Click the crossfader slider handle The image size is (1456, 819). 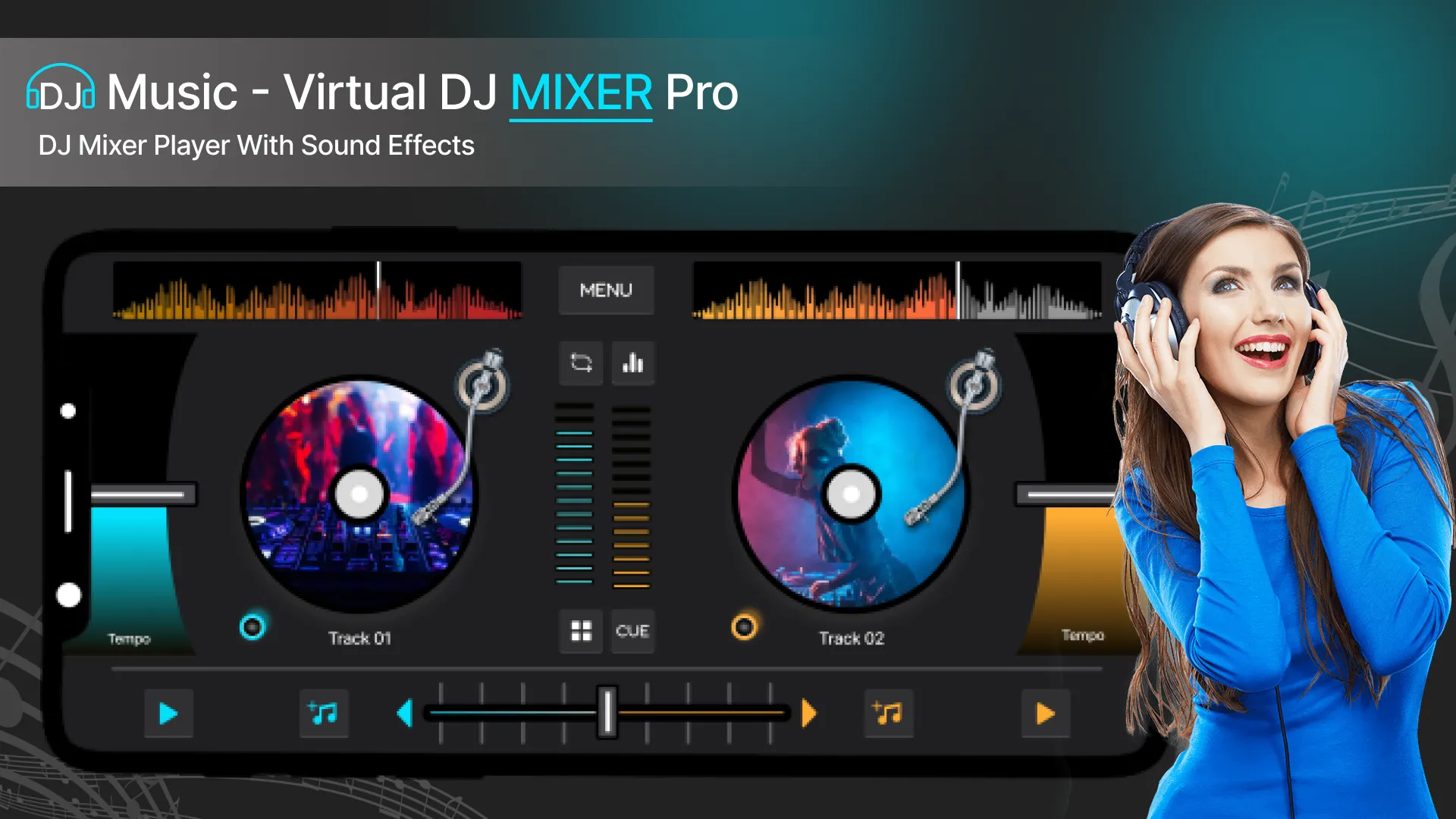point(607,712)
